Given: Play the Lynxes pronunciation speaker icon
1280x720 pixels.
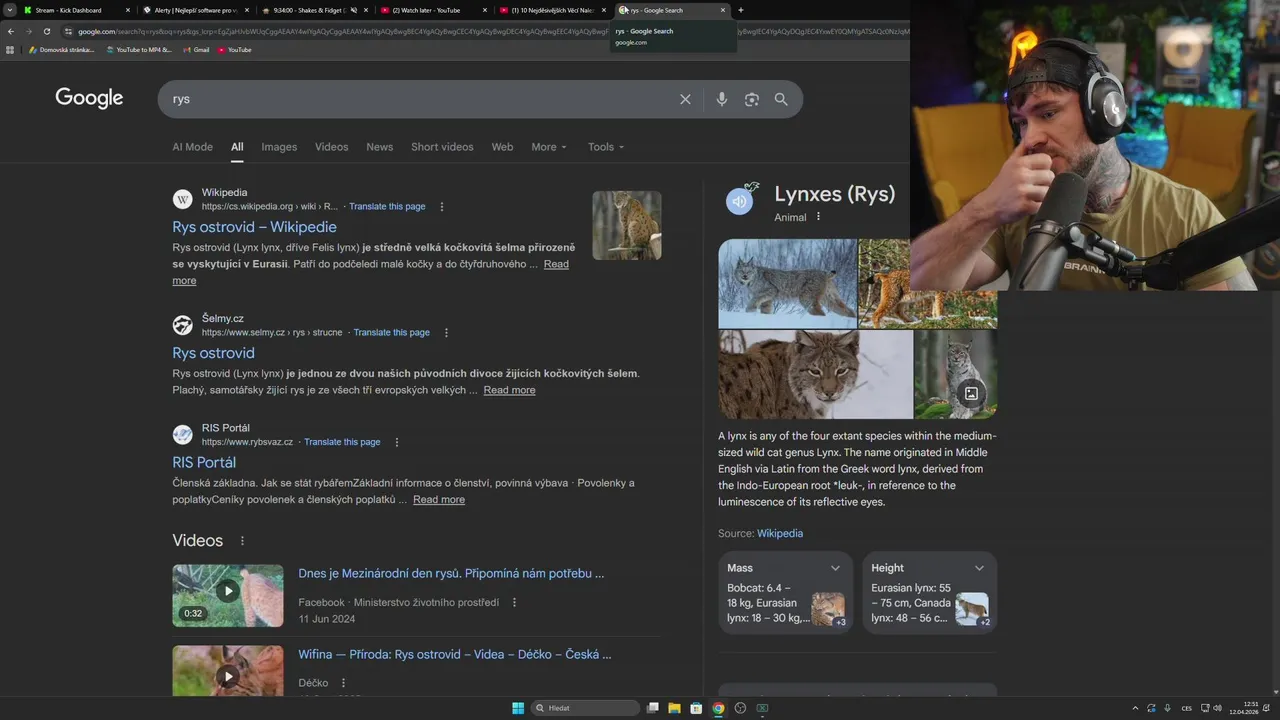Looking at the screenshot, I should [739, 201].
